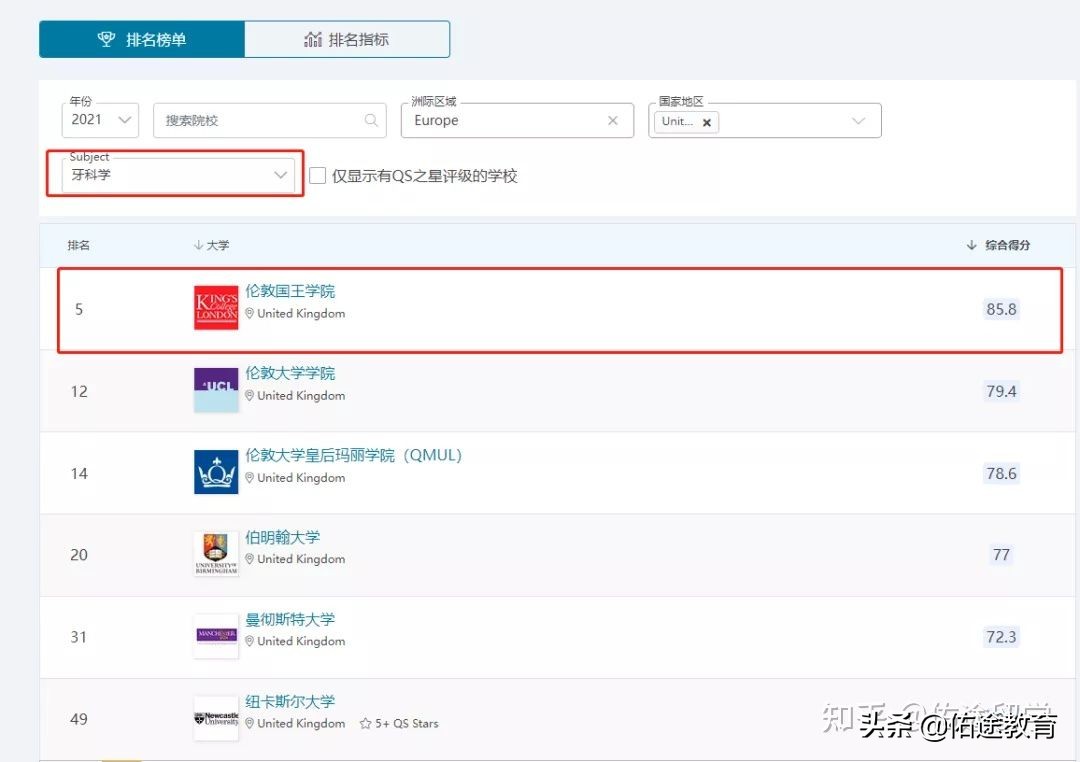This screenshot has height=762, width=1080.
Task: Check the 仅显示有QS之星评级的学校 checkbox
Action: 316,175
